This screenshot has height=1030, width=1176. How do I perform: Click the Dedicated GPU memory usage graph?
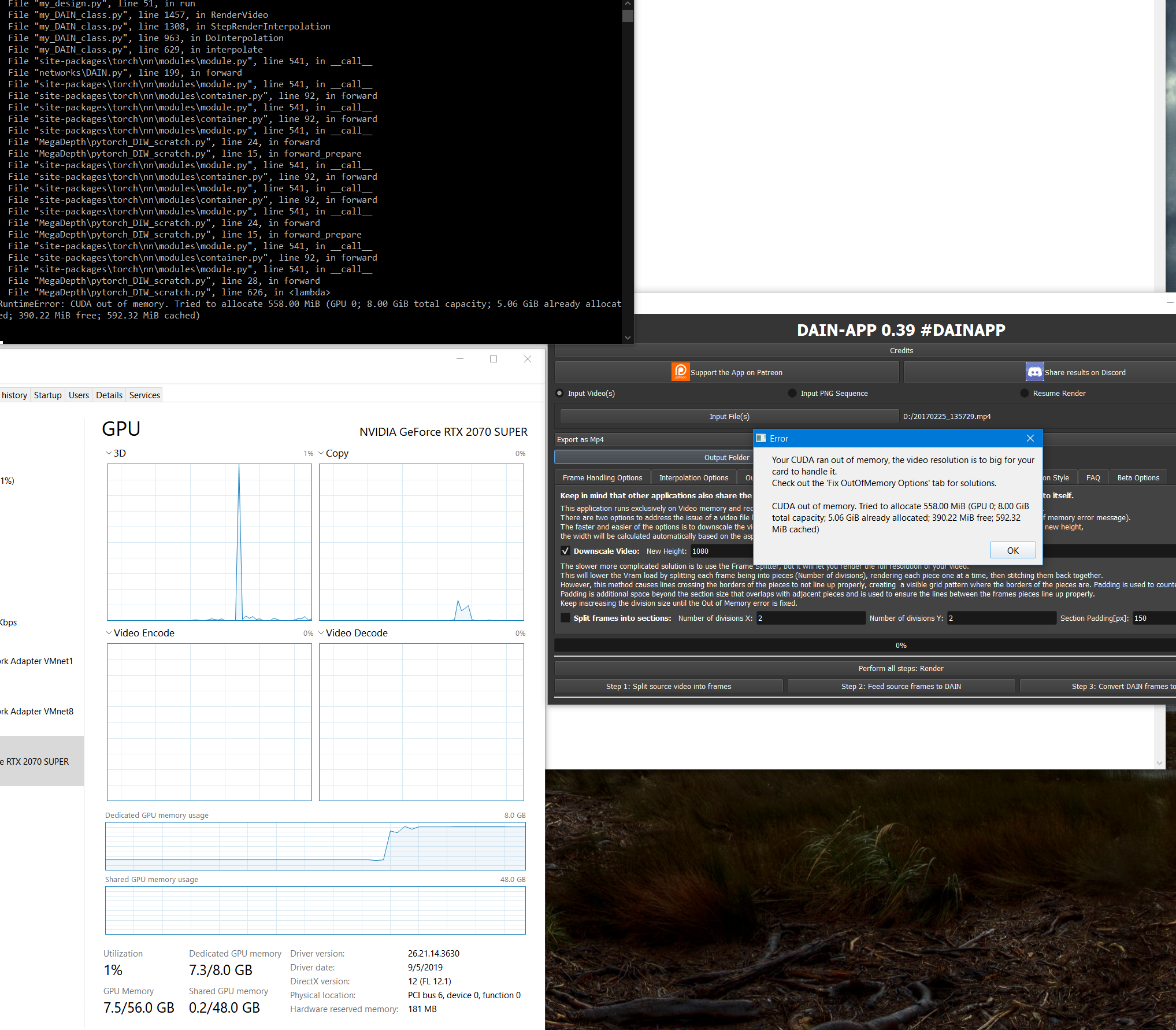(x=316, y=846)
